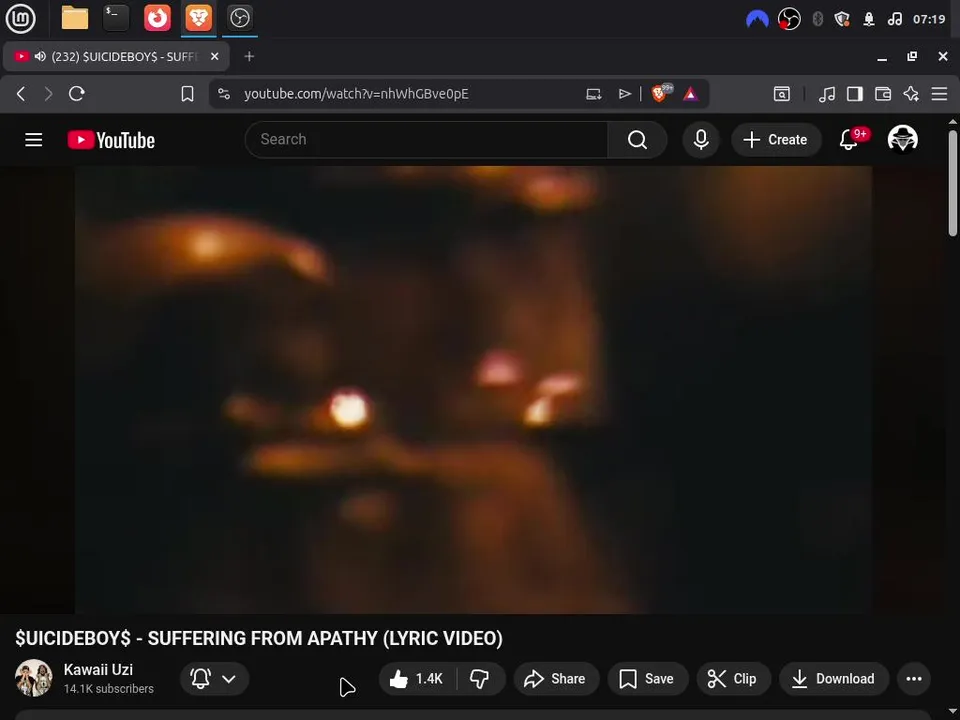The image size is (960, 720).
Task: Click the youtube.com address bar URL
Action: 356,94
